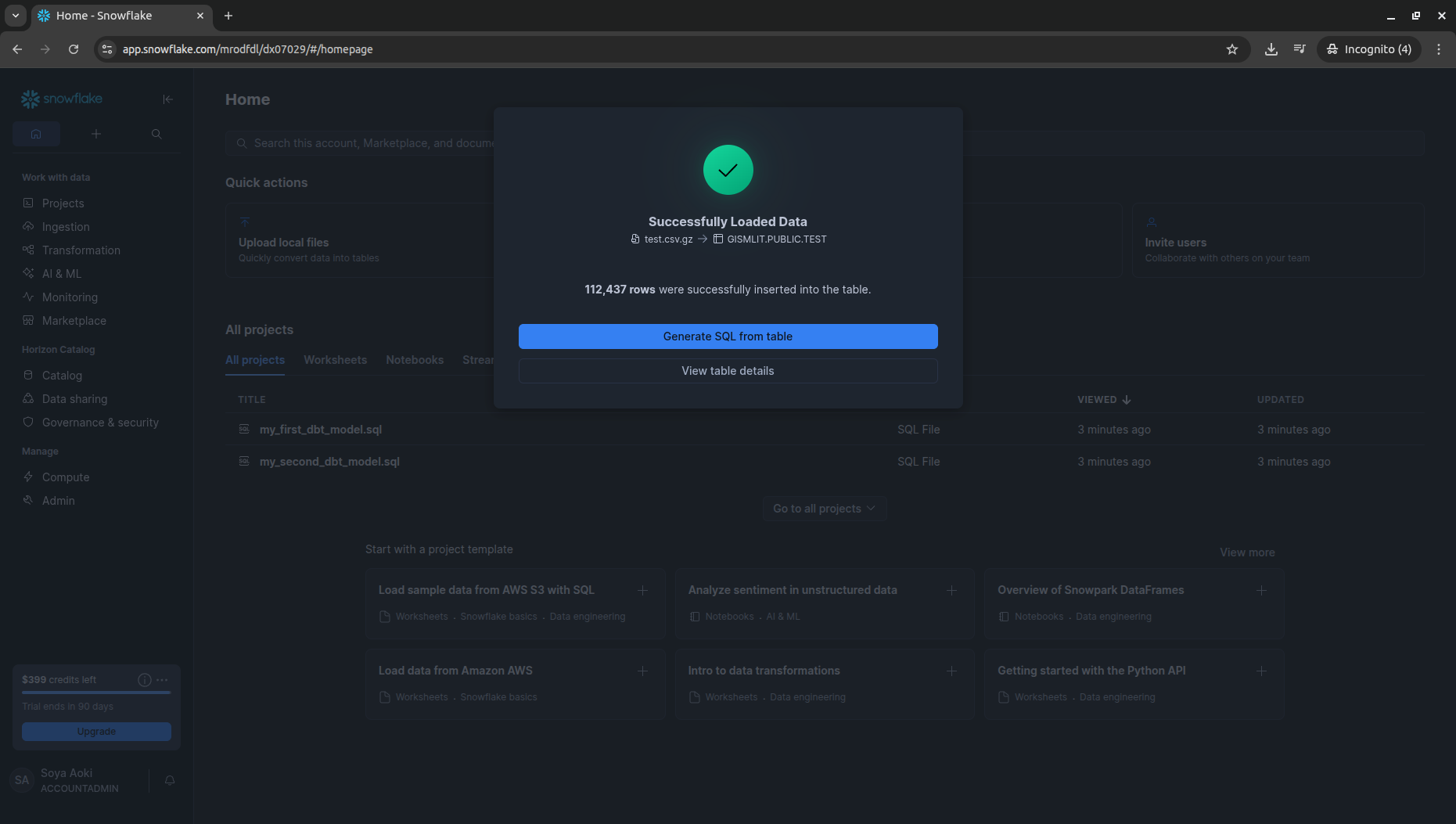This screenshot has width=1456, height=824.
Task: Open Compute under Manage
Action: (66, 477)
